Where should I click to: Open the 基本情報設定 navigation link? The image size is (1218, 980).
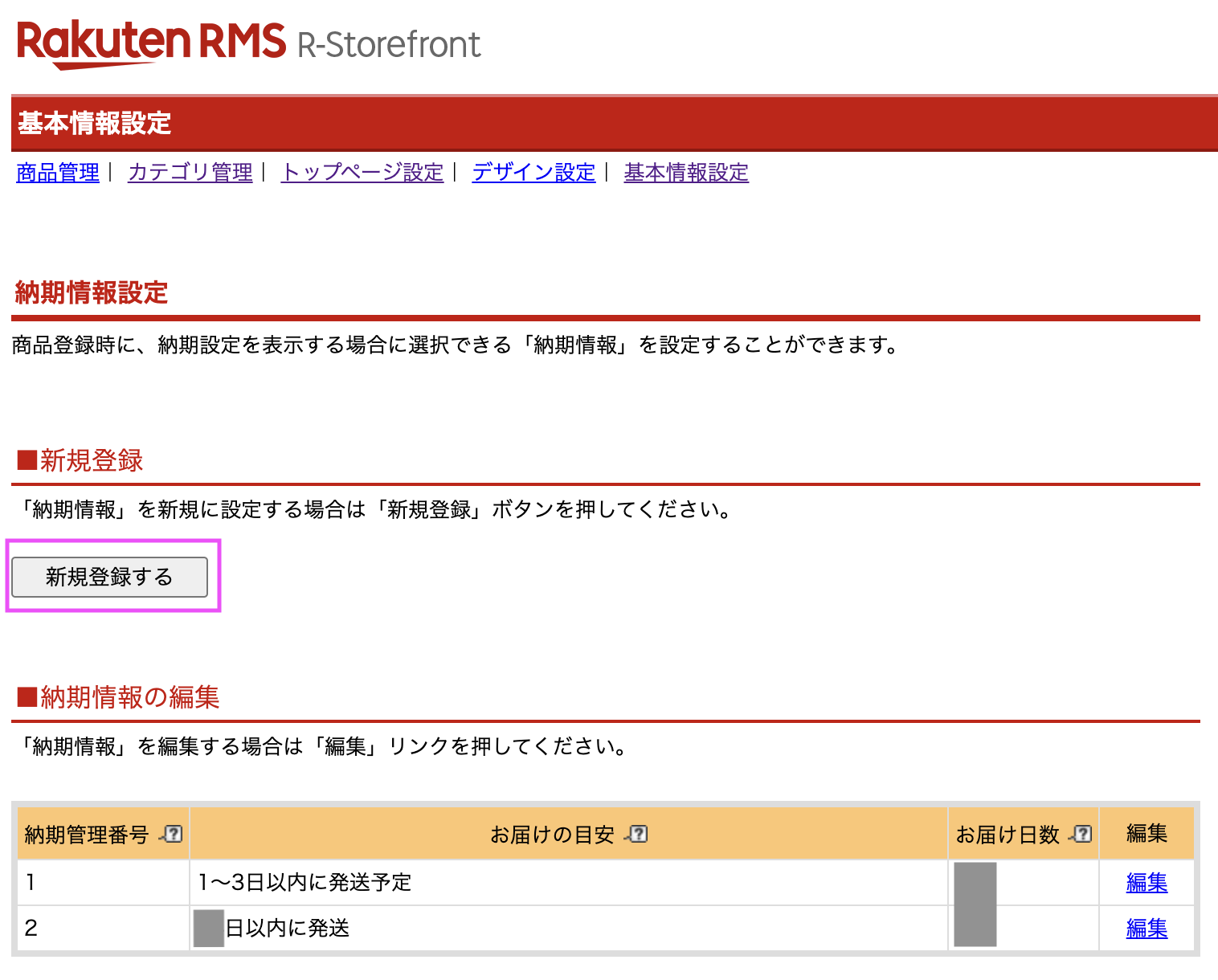coord(686,173)
